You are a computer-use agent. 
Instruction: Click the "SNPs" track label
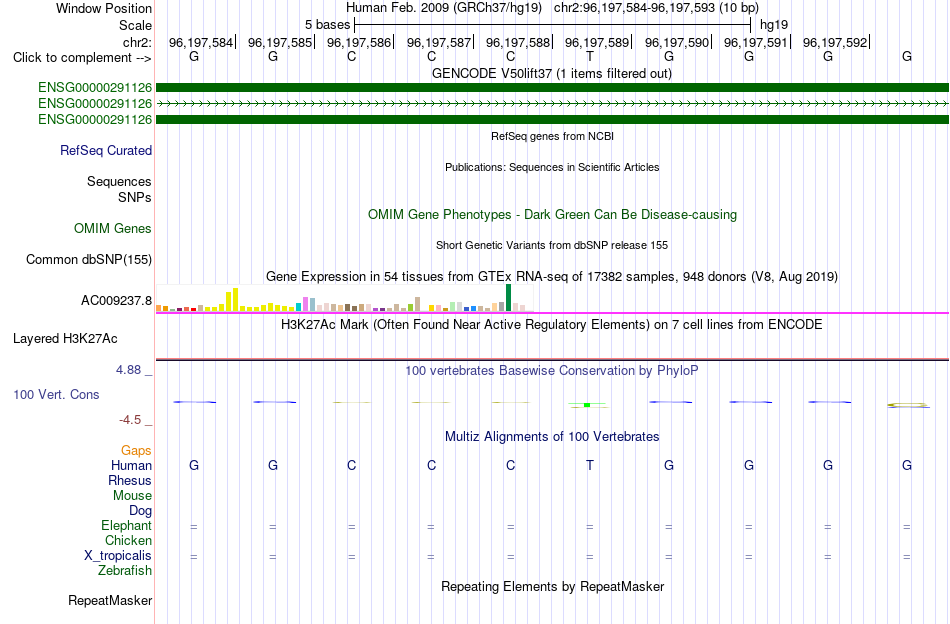point(135,197)
